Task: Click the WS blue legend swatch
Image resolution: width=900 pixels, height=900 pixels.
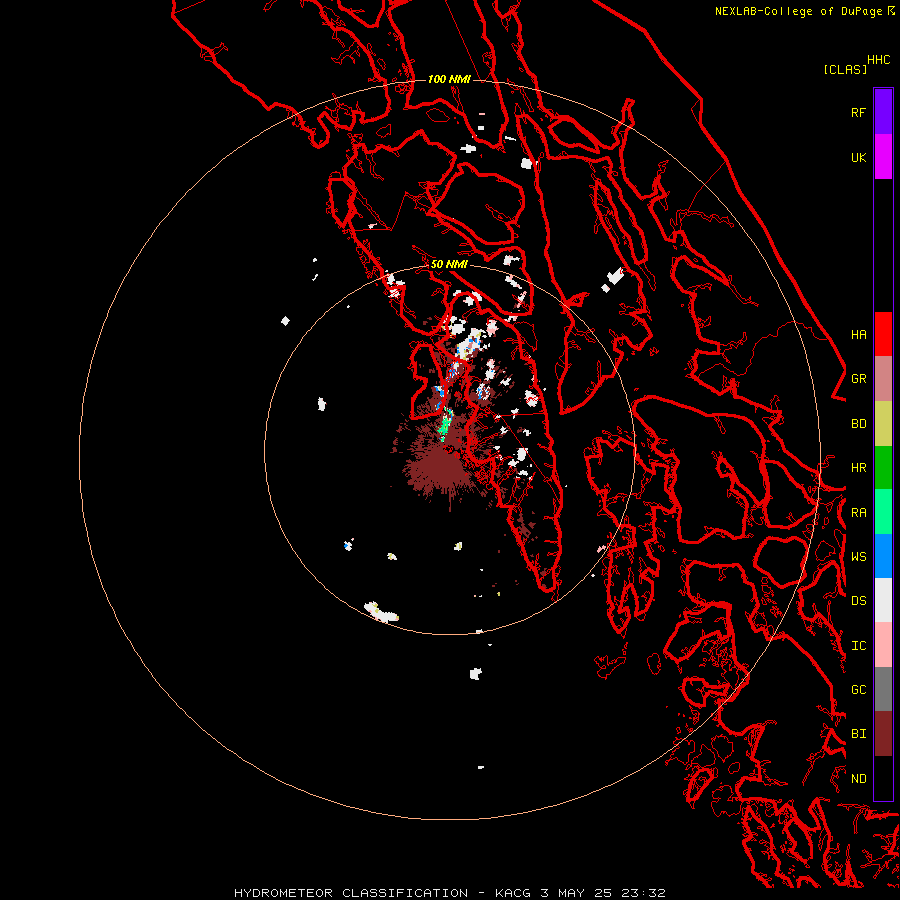Action: click(x=883, y=556)
